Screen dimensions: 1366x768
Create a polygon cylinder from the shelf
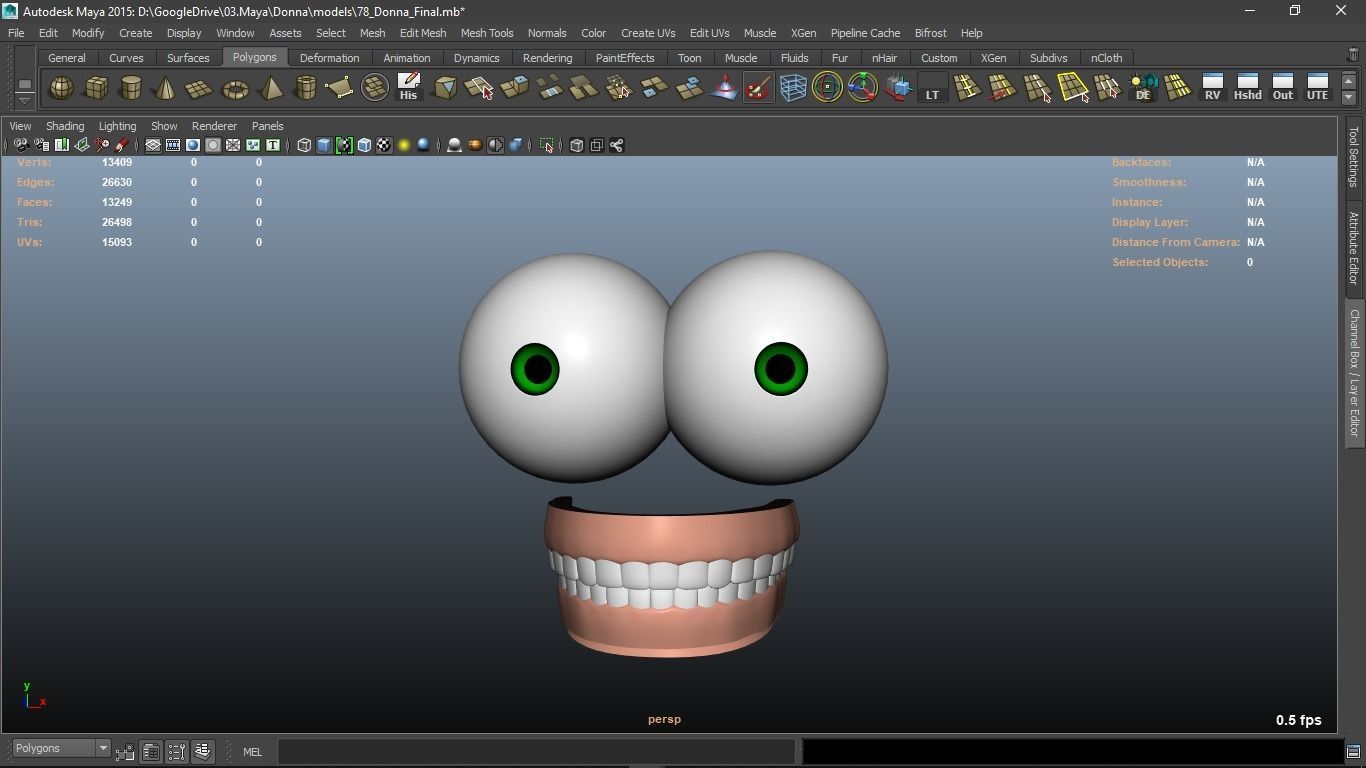pos(130,89)
